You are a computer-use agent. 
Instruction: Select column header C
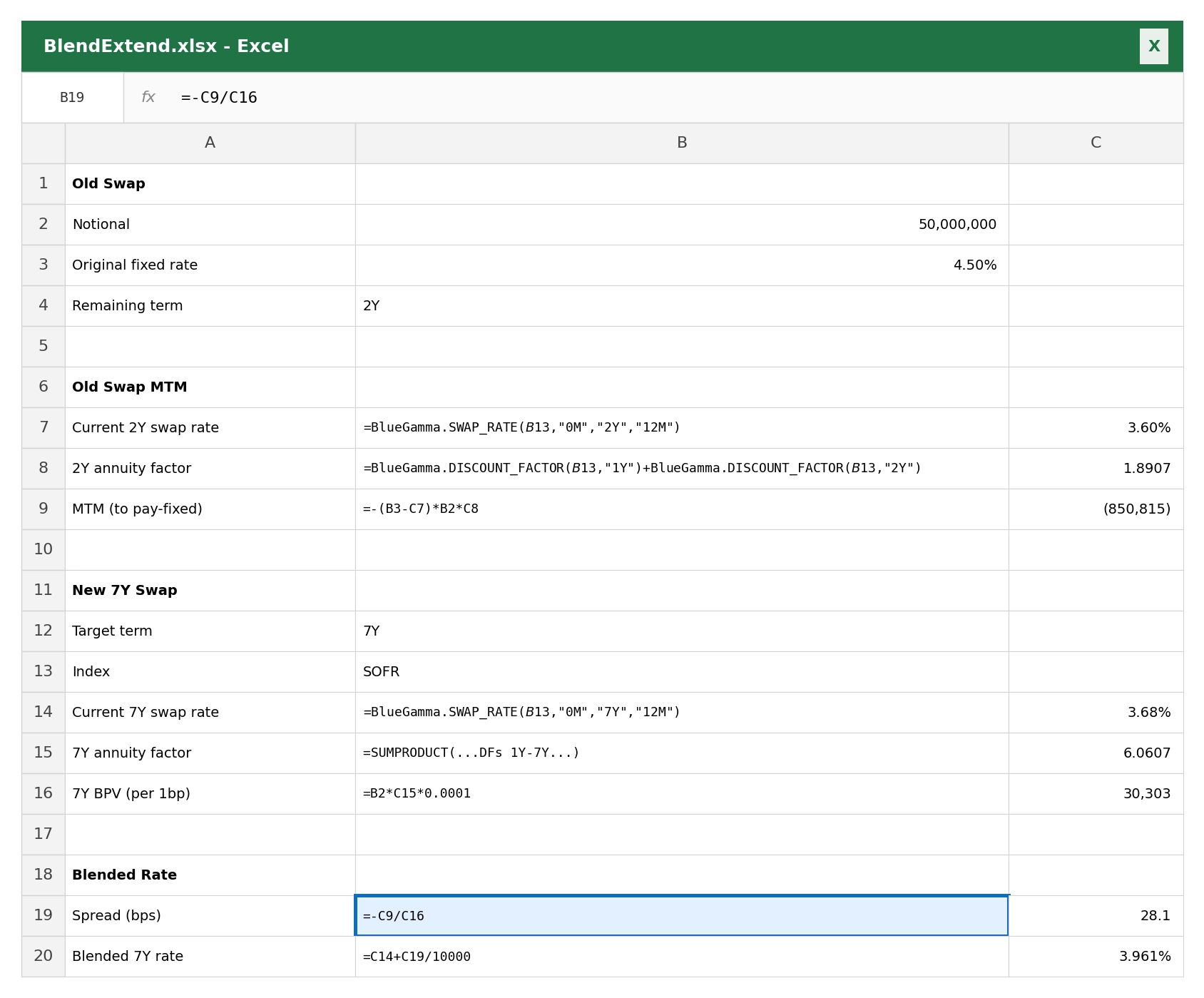tap(1096, 143)
